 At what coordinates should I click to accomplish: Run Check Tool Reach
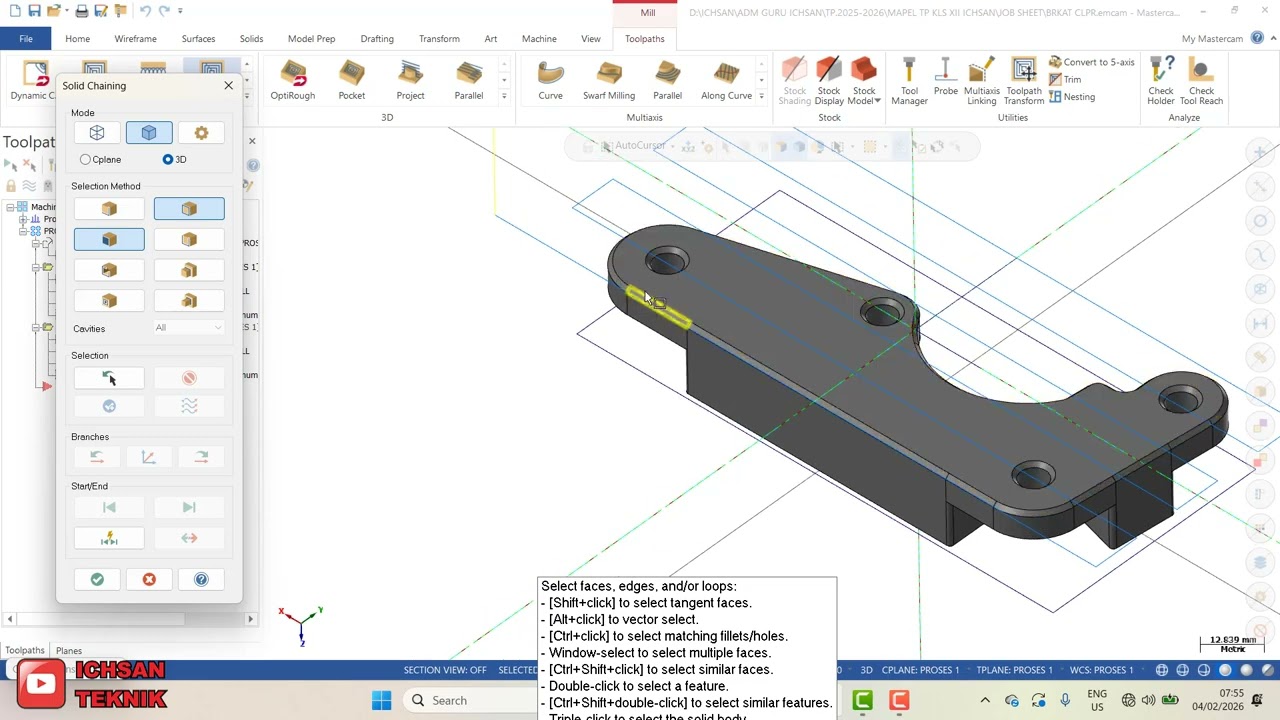[x=1201, y=81]
